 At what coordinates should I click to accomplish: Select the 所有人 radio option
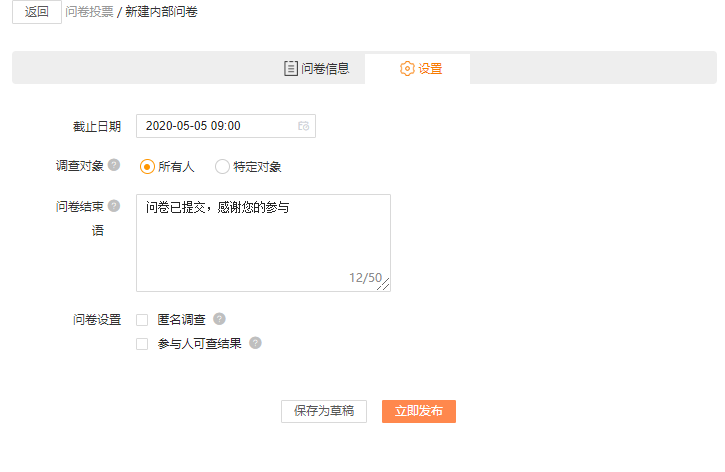click(x=147, y=166)
